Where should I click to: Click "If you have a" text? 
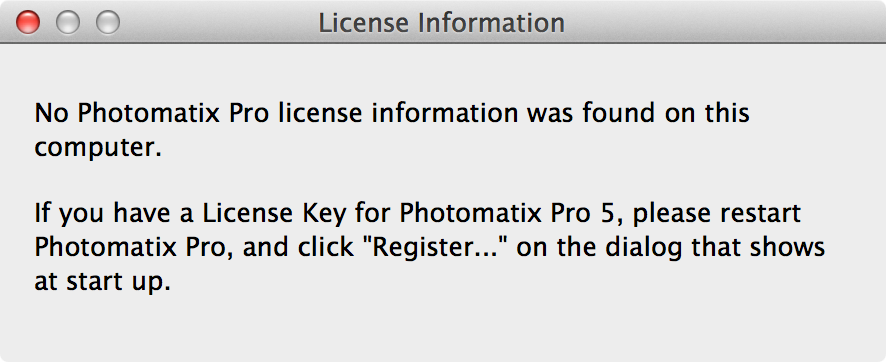113,215
